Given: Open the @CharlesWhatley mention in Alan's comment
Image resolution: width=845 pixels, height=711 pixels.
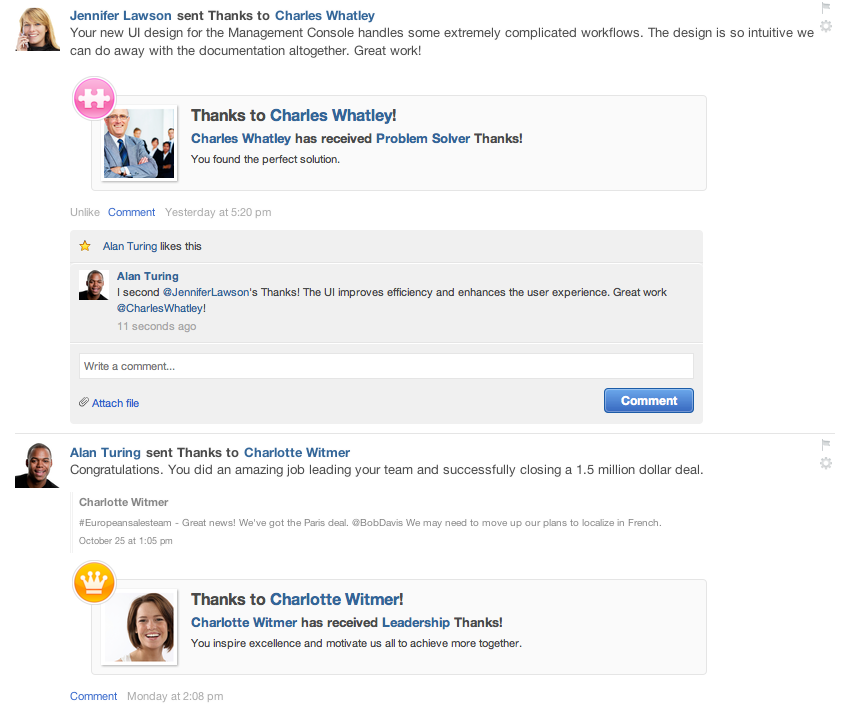Looking at the screenshot, I should click(x=160, y=308).
